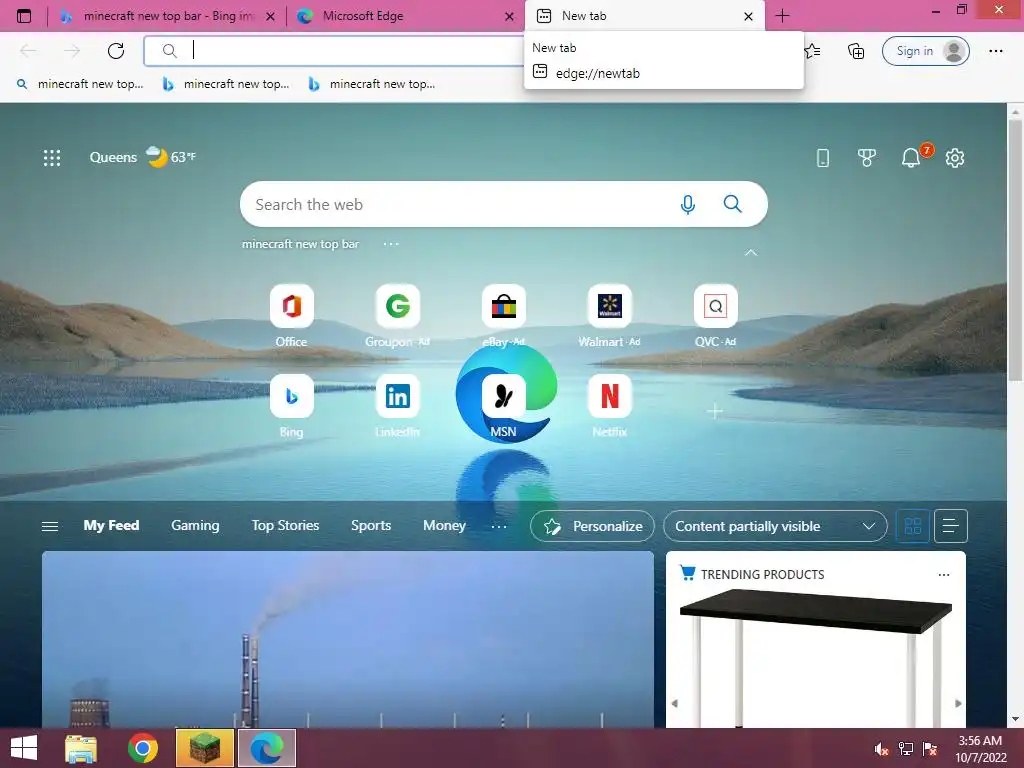Open the taskbar clock showing 3:56 AM

pyautogui.click(x=980, y=749)
